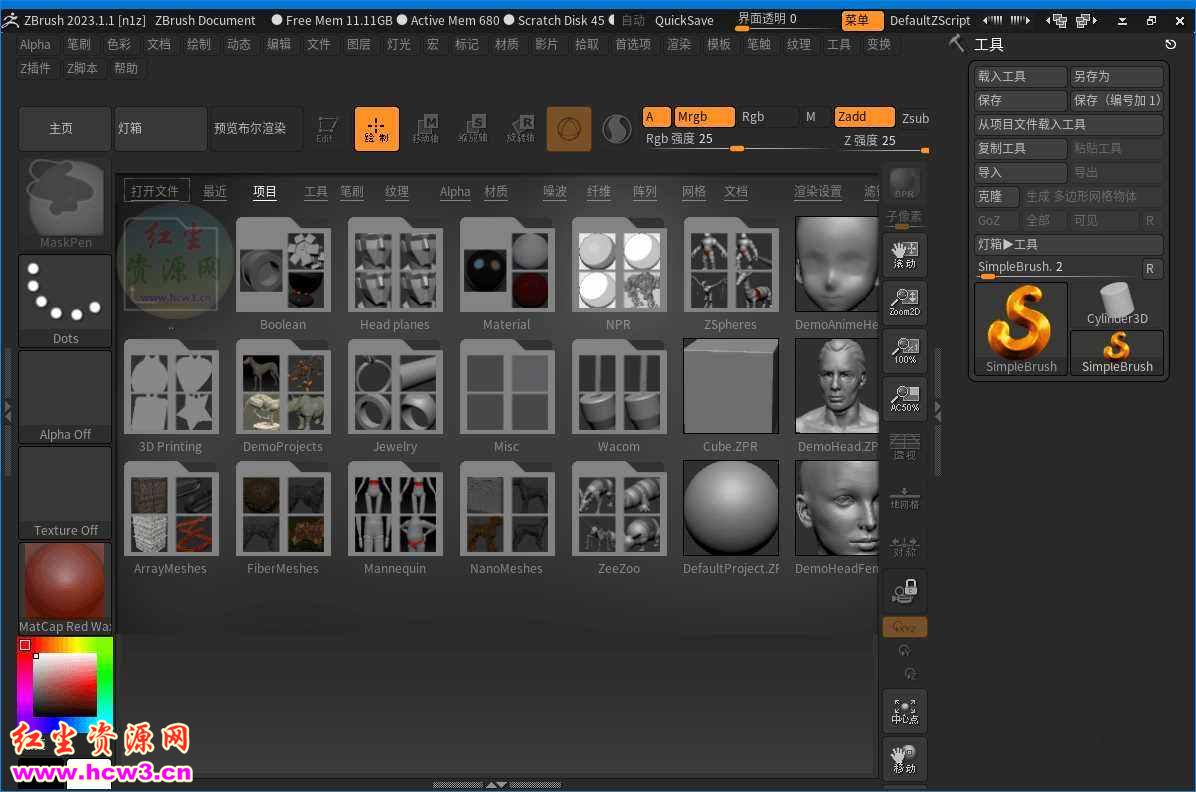Click the 载入工具 load tool button
This screenshot has width=1196, height=792.
pos(1021,76)
